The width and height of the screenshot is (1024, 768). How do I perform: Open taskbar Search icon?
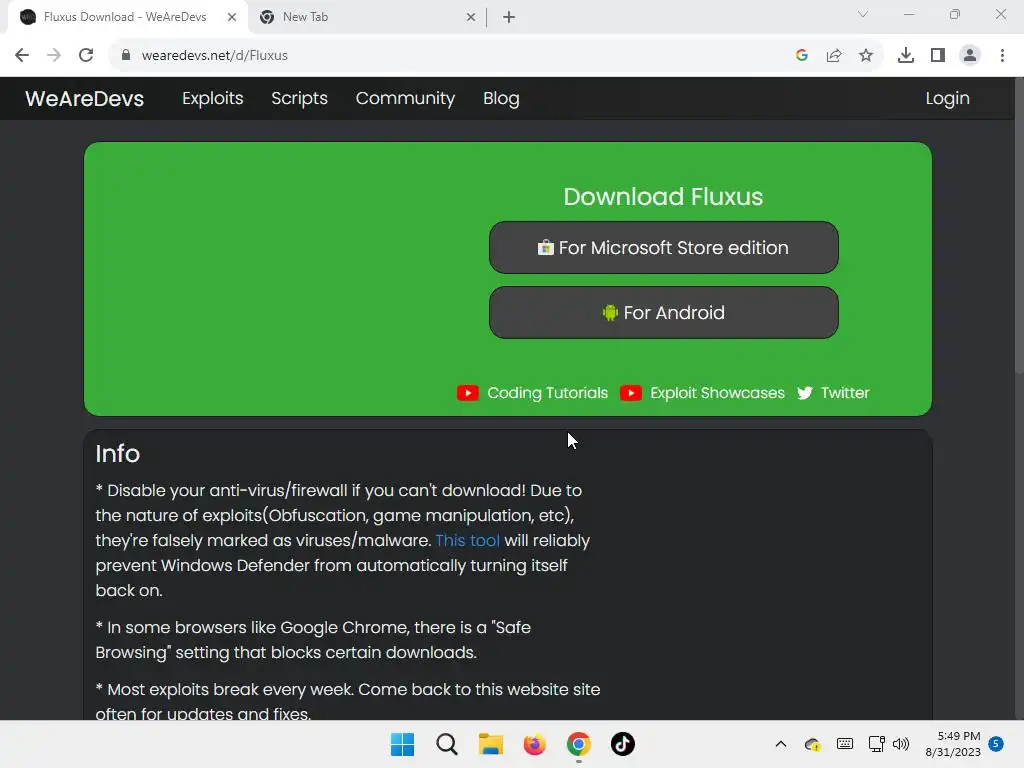coord(447,744)
